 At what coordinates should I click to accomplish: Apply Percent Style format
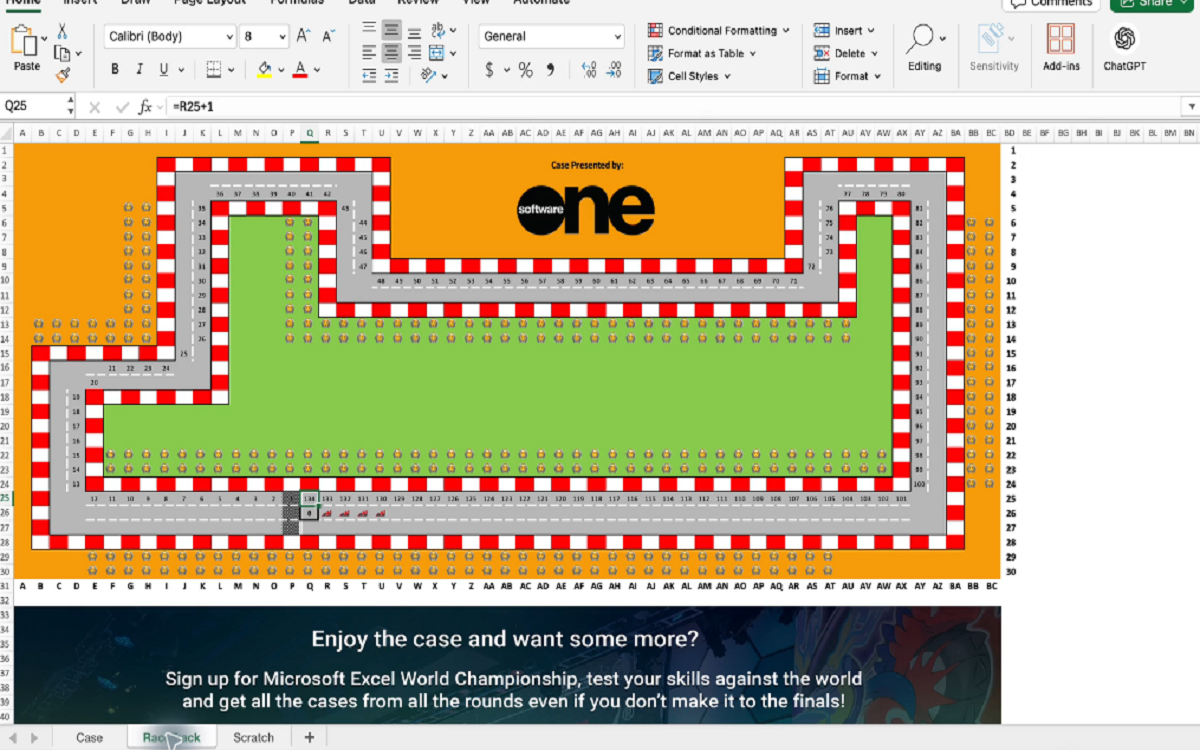[525, 70]
